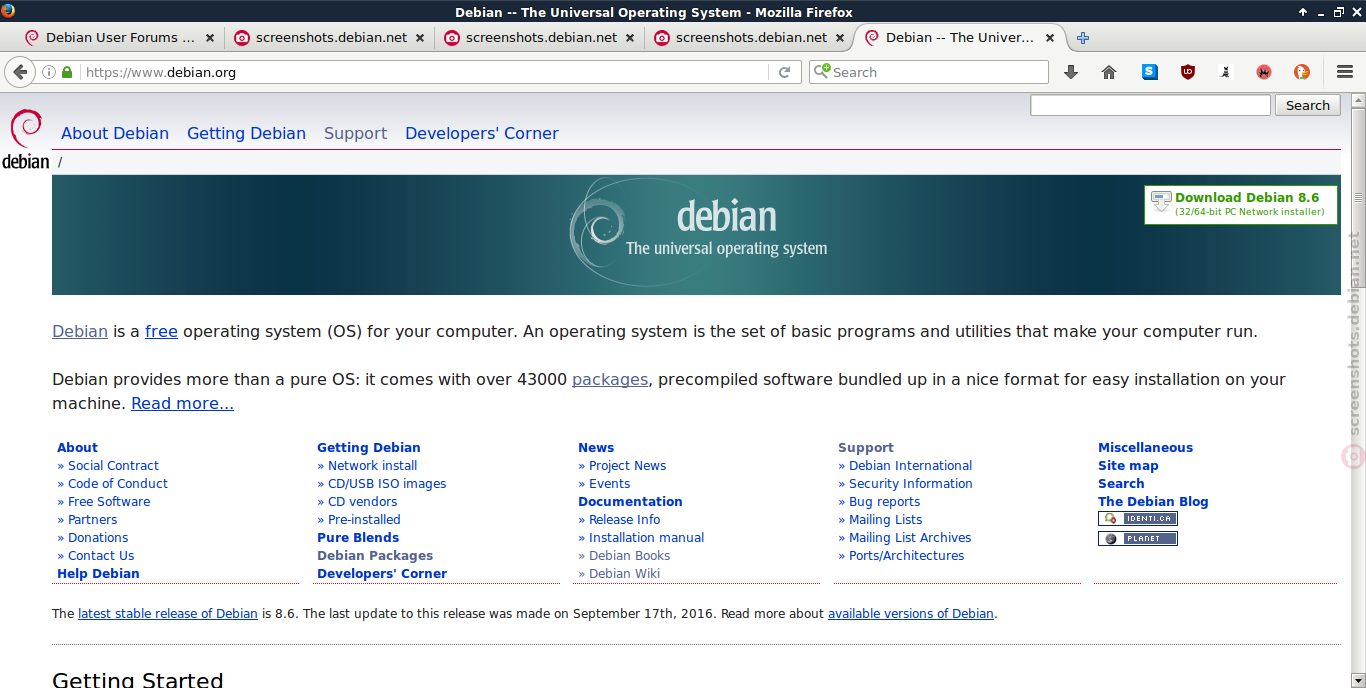
Task: Open the About Debian menu
Action: (x=115, y=133)
